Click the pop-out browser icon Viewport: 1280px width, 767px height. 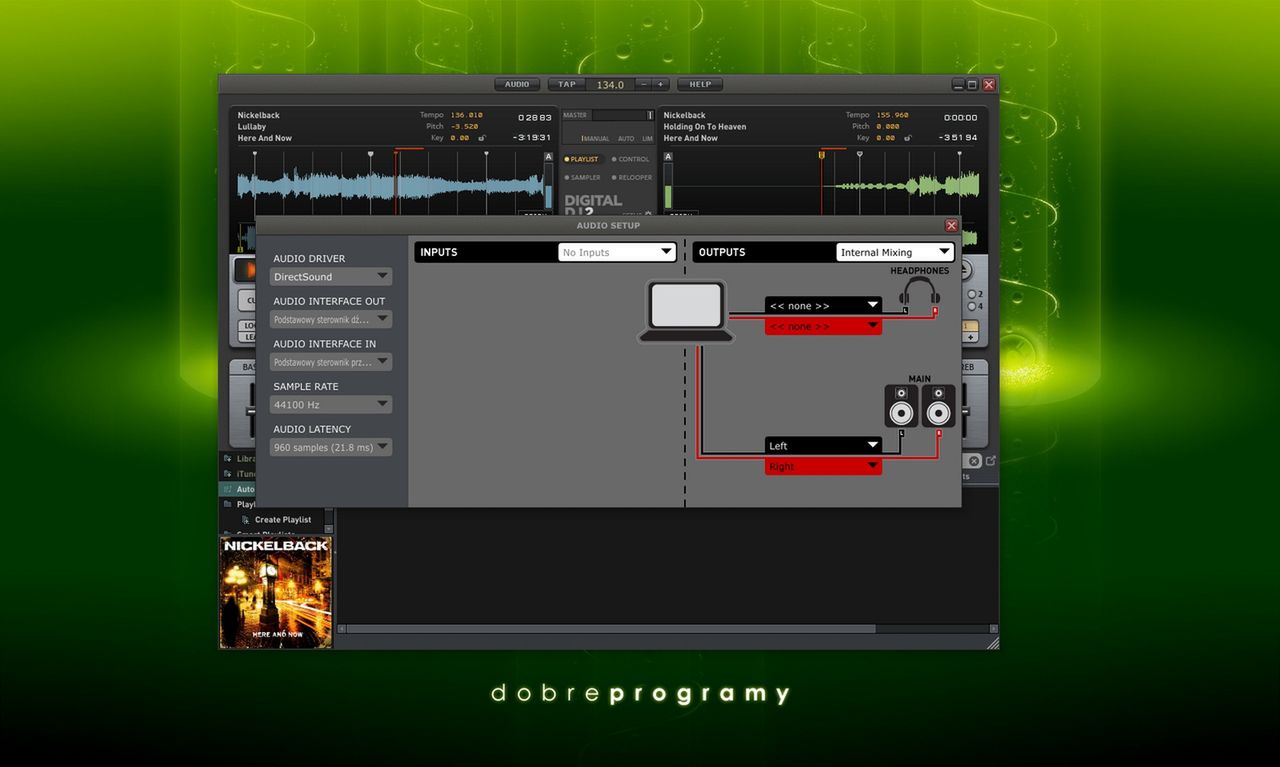click(x=991, y=461)
